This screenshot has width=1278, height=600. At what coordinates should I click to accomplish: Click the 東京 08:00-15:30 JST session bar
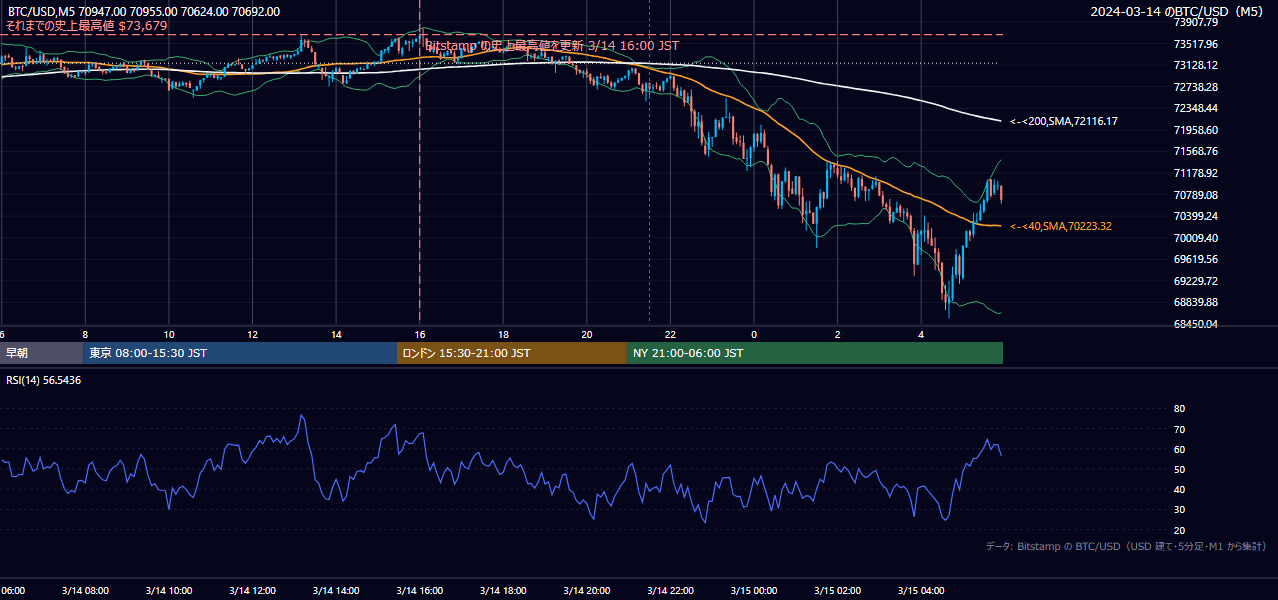(241, 353)
